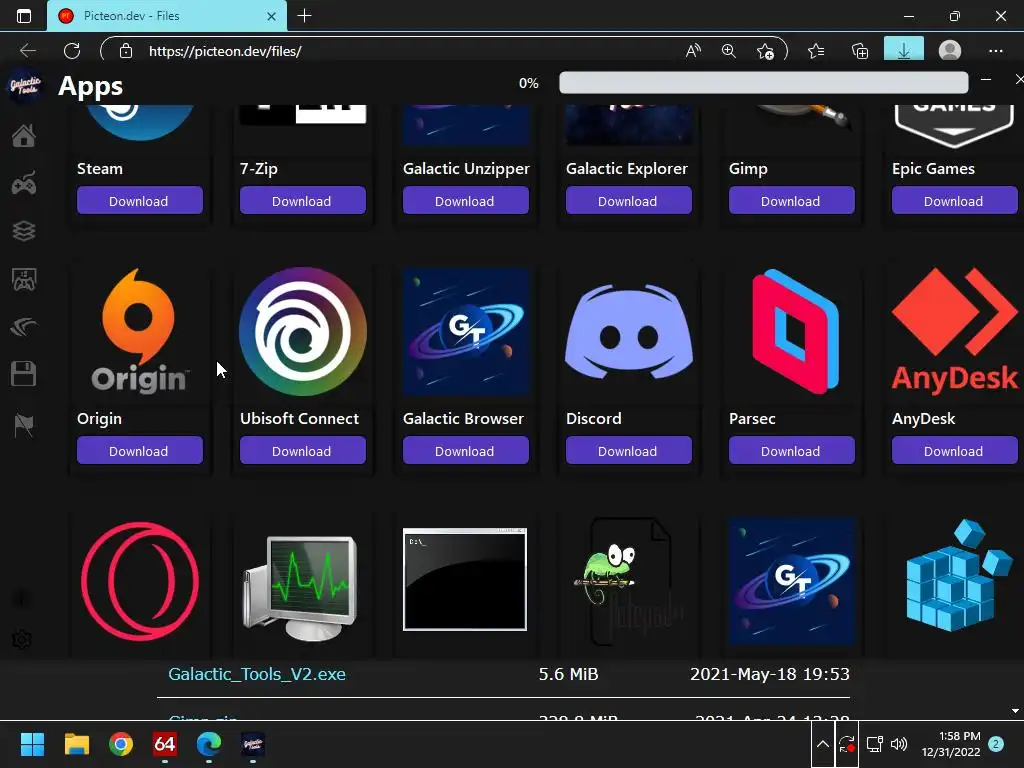The width and height of the screenshot is (1024, 768).
Task: Download Discord
Action: 628,451
